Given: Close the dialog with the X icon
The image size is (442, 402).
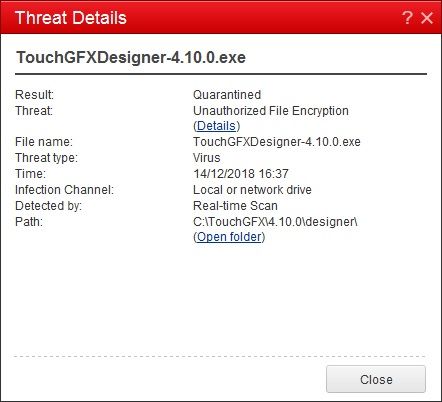Looking at the screenshot, I should coord(427,18).
